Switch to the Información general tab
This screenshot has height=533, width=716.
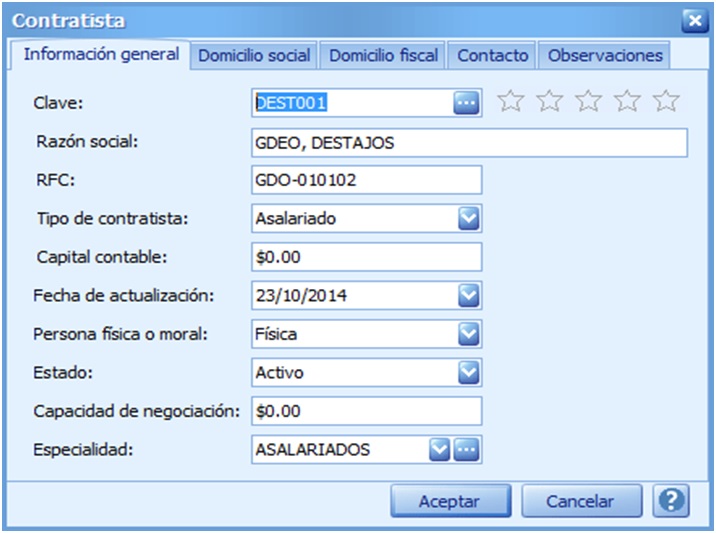[101, 54]
